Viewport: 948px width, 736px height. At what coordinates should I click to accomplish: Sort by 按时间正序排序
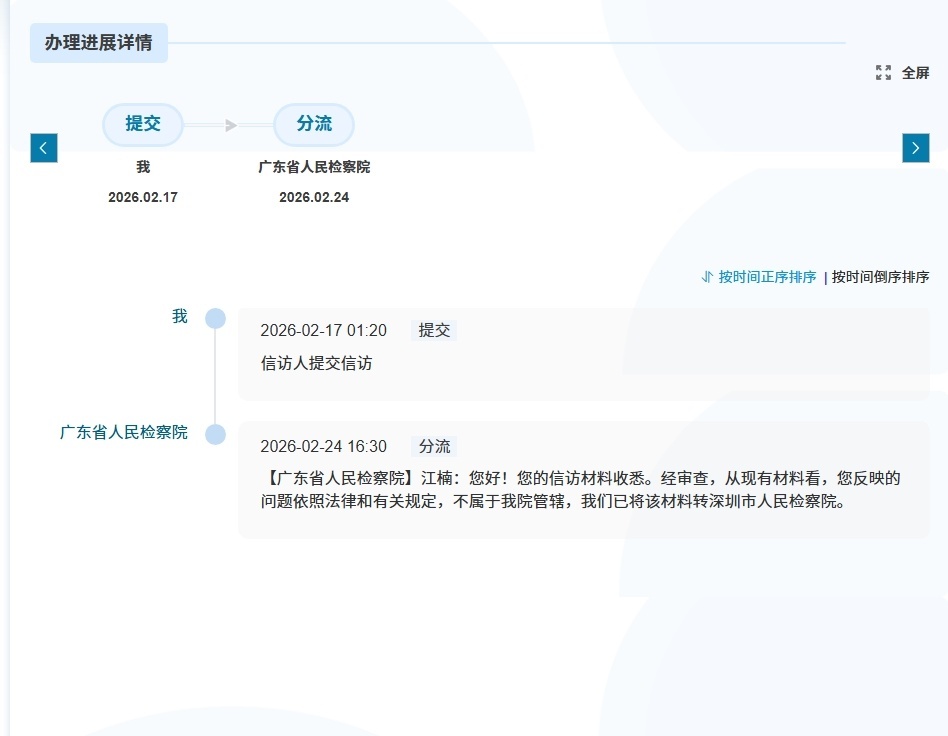(x=767, y=277)
